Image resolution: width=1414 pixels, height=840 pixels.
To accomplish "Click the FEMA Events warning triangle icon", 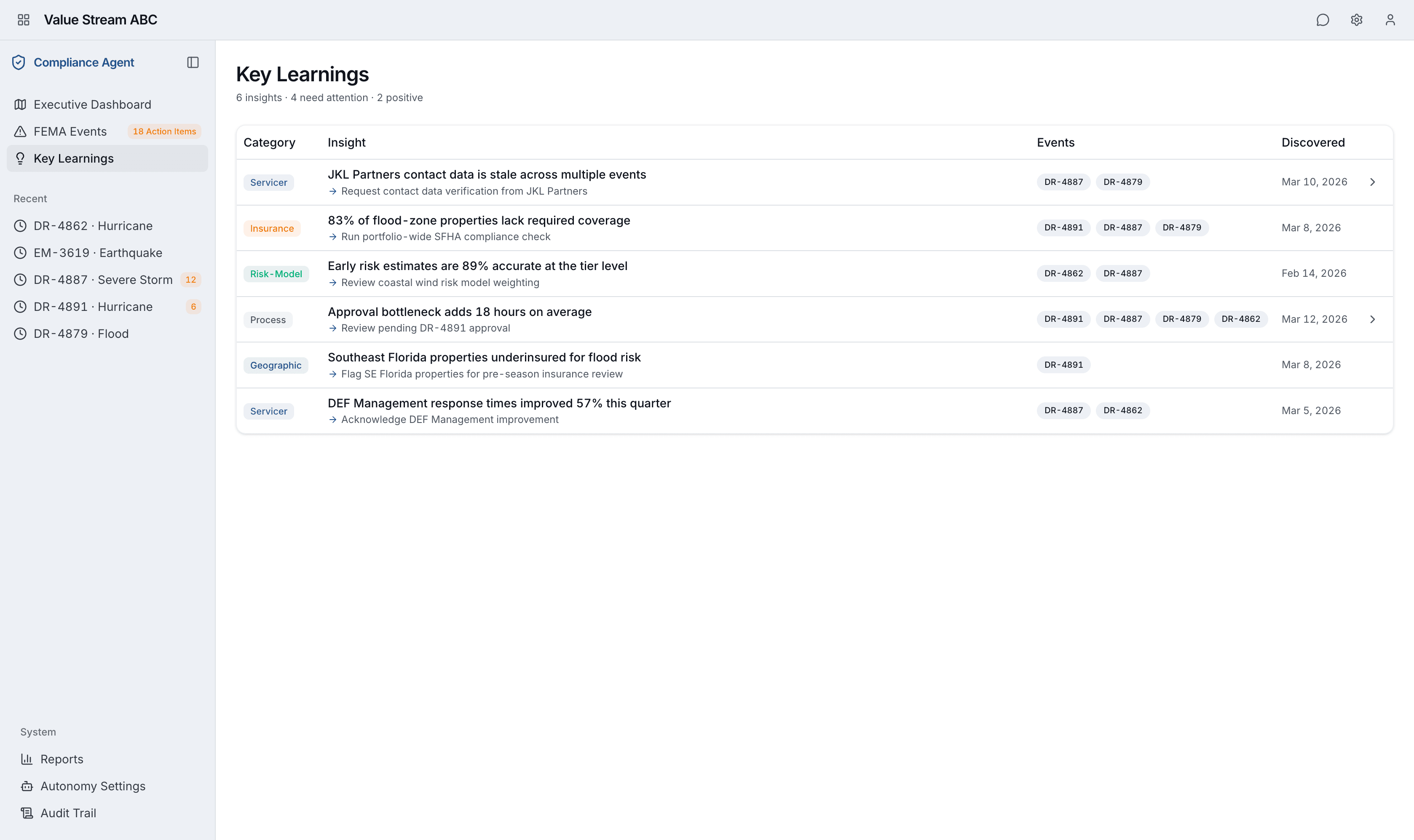I will coord(20,131).
